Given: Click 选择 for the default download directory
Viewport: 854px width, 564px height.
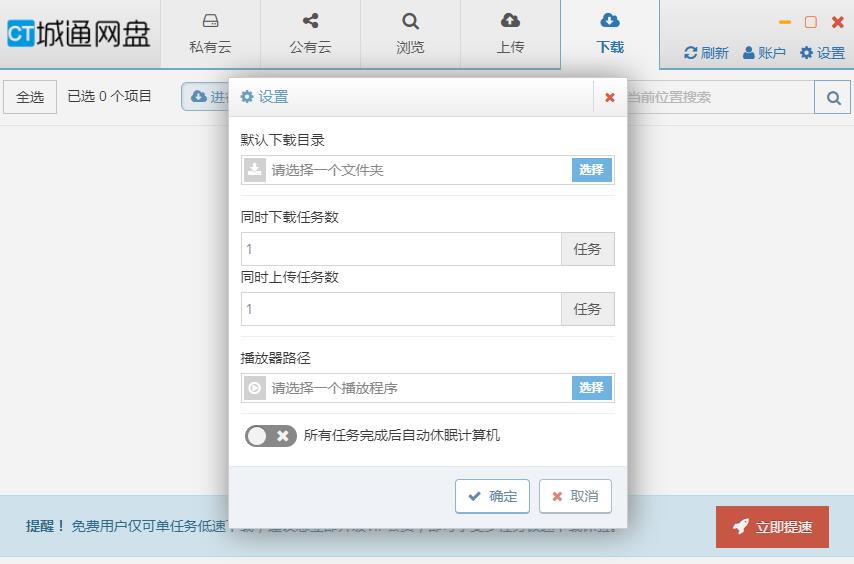Looking at the screenshot, I should (591, 170).
